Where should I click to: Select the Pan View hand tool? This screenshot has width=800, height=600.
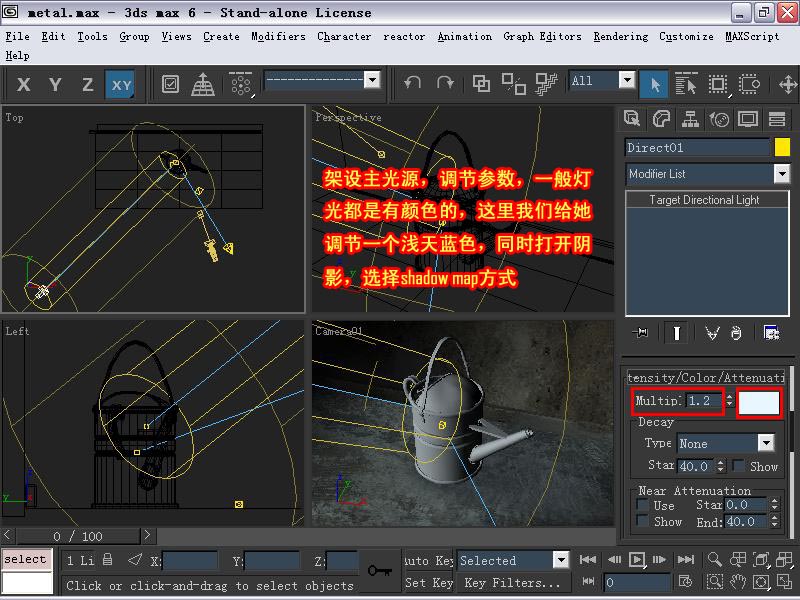click(738, 581)
